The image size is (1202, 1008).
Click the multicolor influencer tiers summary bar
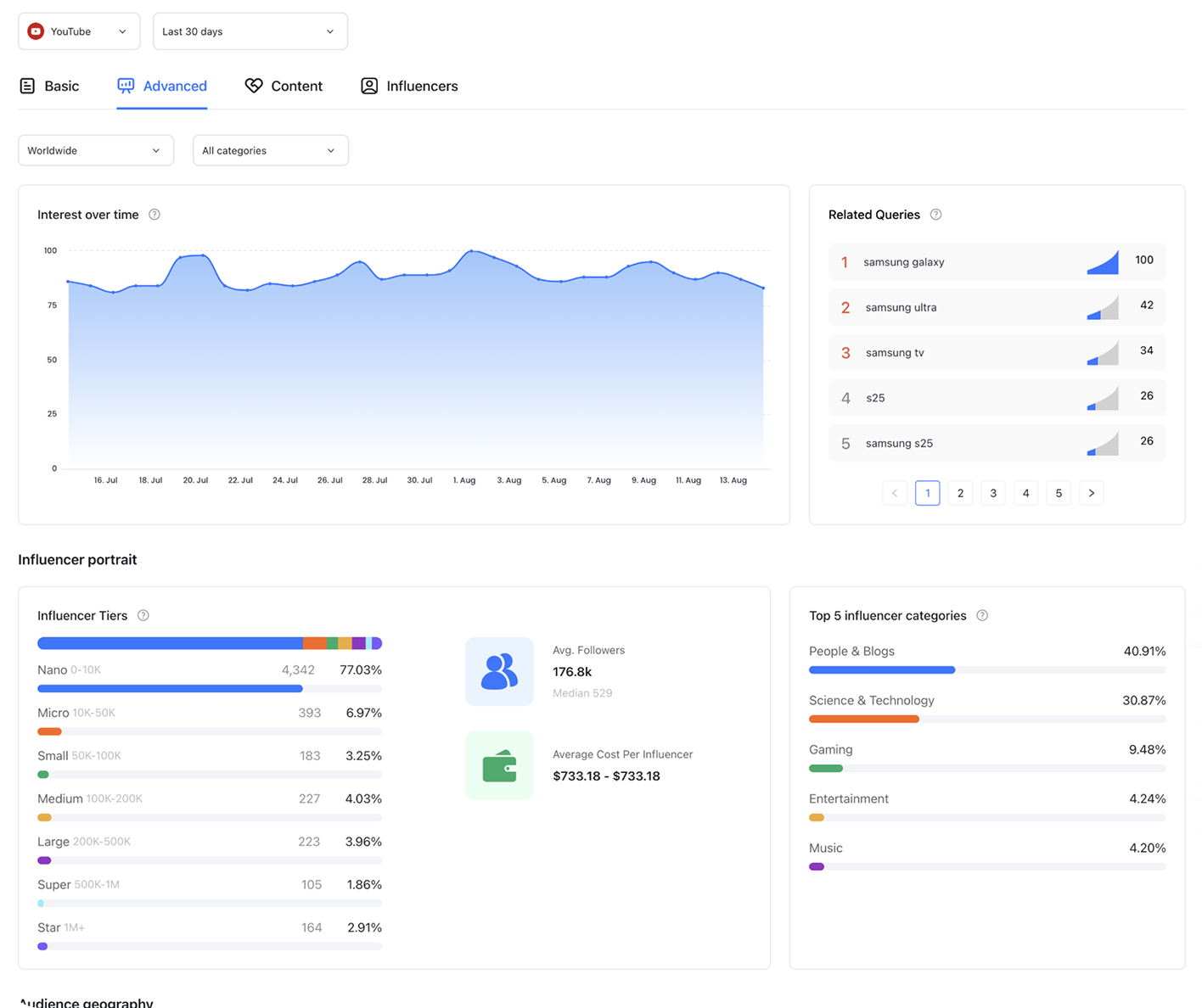pos(210,643)
